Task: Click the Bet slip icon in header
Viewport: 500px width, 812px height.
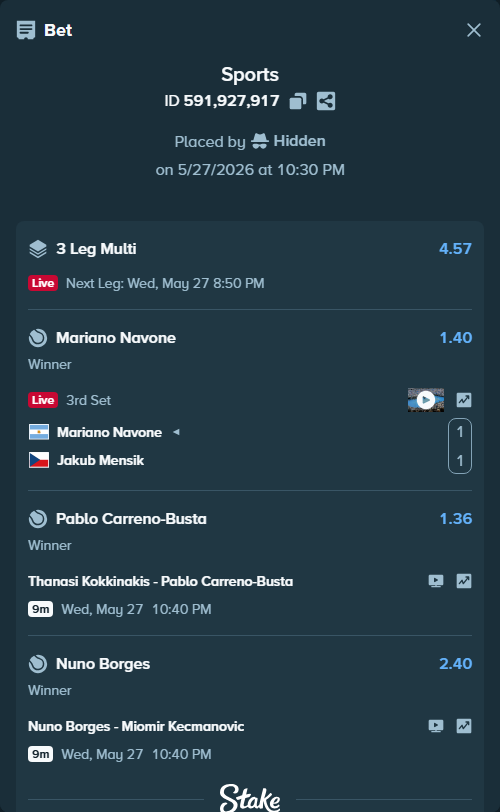Action: click(x=26, y=30)
